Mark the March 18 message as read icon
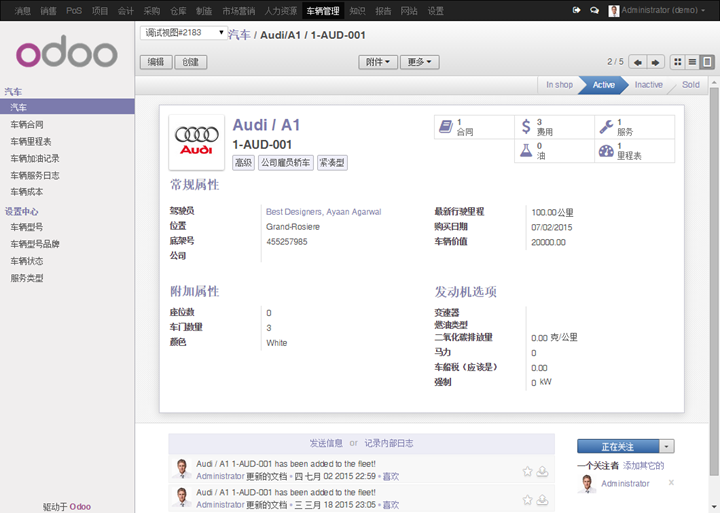This screenshot has height=513, width=720. click(x=542, y=500)
